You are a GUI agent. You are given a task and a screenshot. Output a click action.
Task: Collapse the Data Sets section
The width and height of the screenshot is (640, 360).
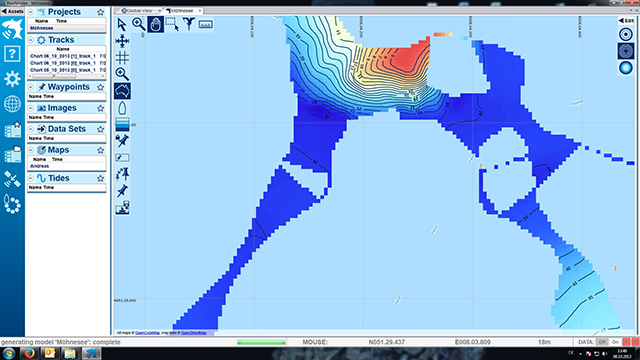[x=31, y=129]
